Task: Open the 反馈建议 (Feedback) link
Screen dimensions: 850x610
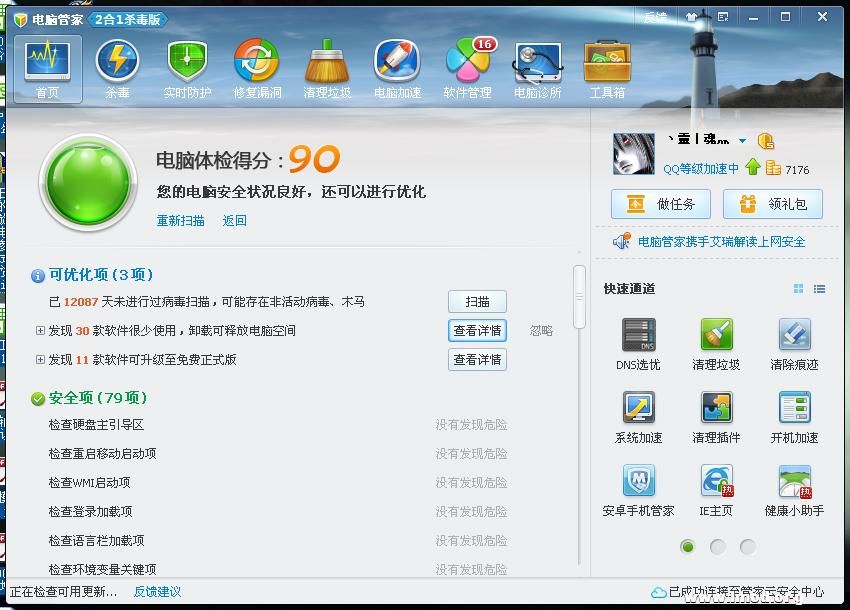Action: tap(160, 592)
